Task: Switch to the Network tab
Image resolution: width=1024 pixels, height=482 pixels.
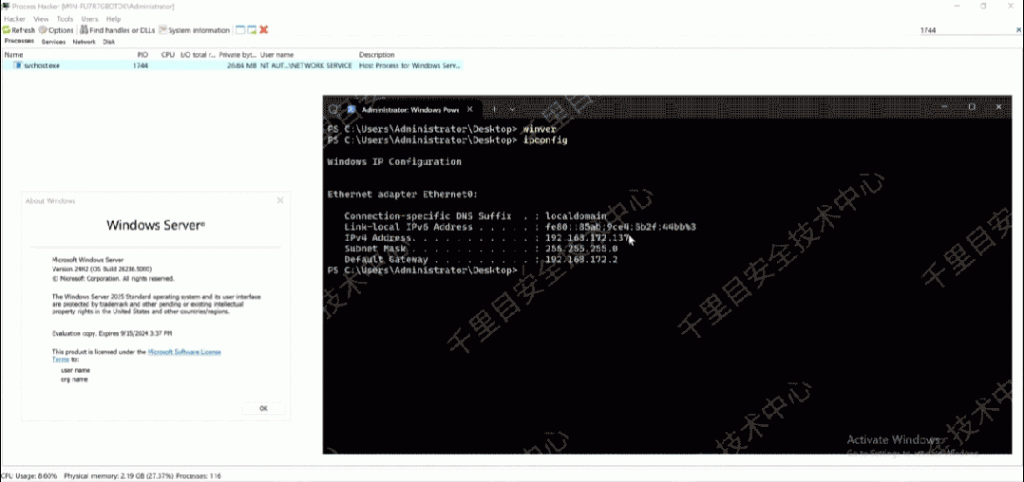Action: 84,41
